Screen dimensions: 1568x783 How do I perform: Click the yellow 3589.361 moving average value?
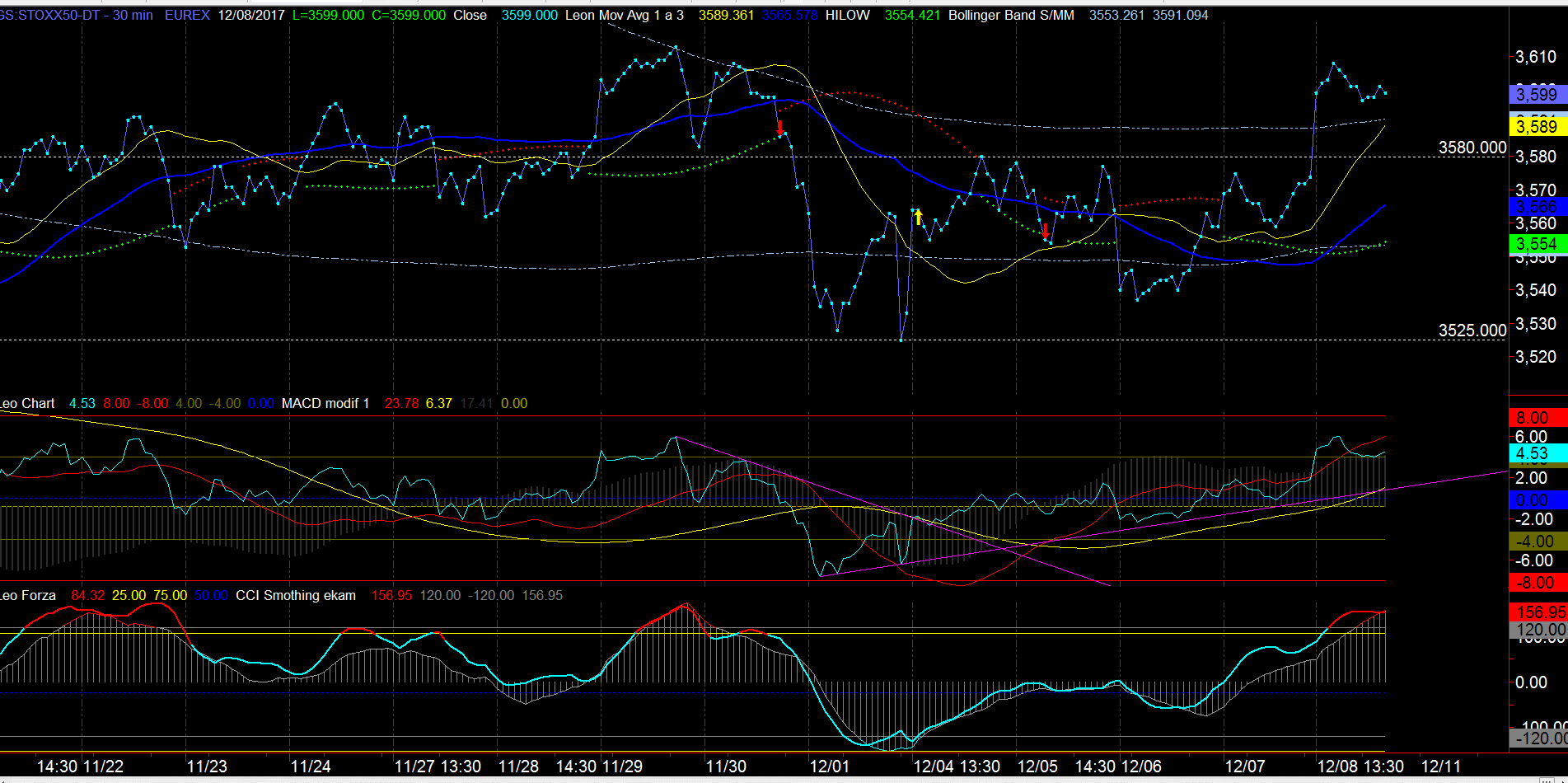coord(726,15)
